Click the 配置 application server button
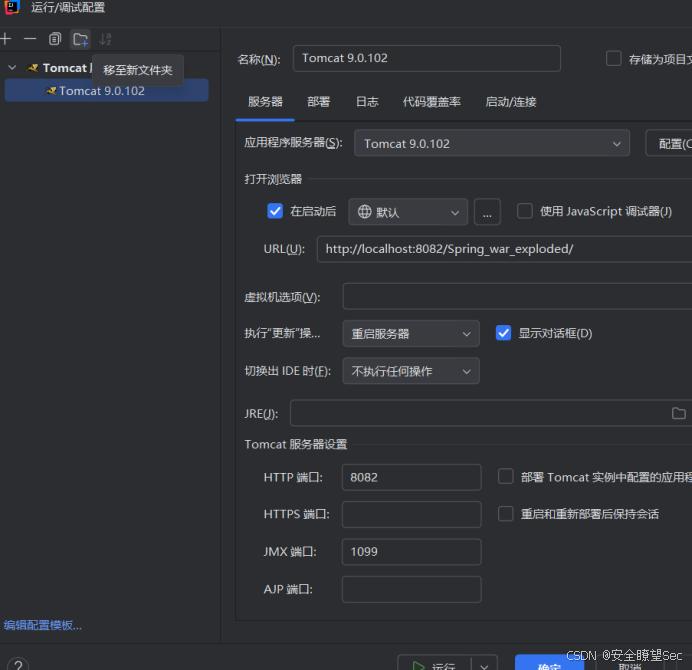 coord(669,143)
